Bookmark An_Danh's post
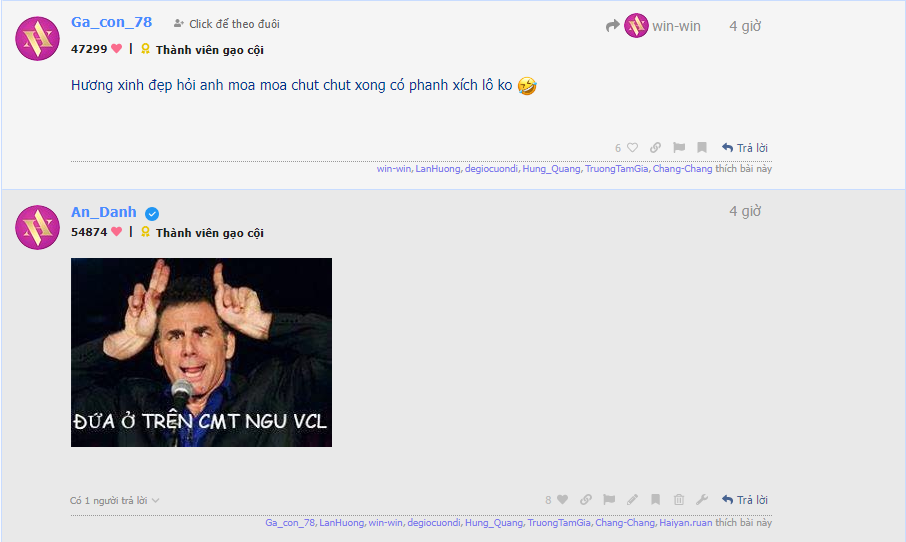Image resolution: width=906 pixels, height=542 pixels. pos(656,500)
